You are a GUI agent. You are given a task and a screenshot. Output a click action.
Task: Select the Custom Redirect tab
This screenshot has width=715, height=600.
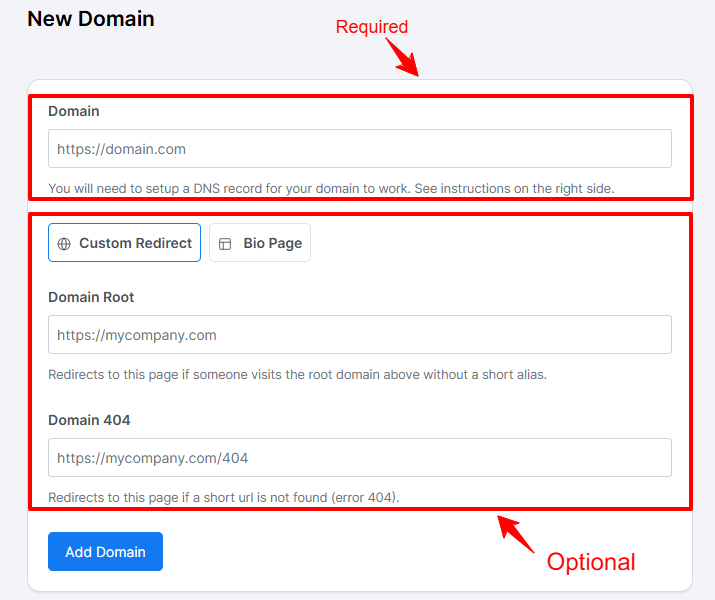[x=124, y=243]
